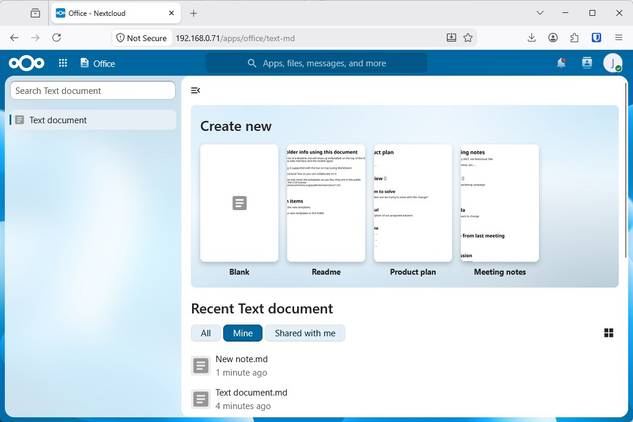Screen dimensions: 633x422
Task: Open the browser hamburger menu
Action: coord(618,38)
